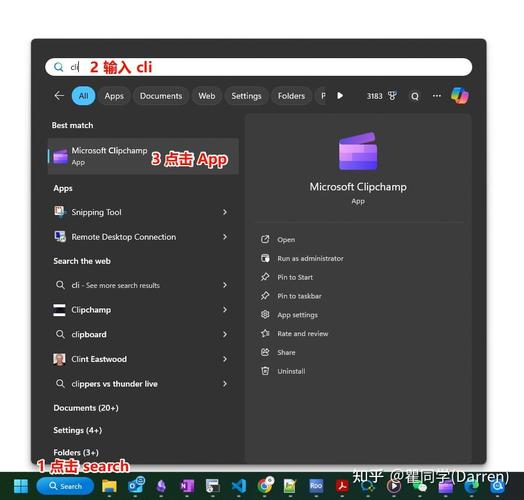The height and width of the screenshot is (500, 524).
Task: Open the Roo app on taskbar
Action: [x=316, y=486]
